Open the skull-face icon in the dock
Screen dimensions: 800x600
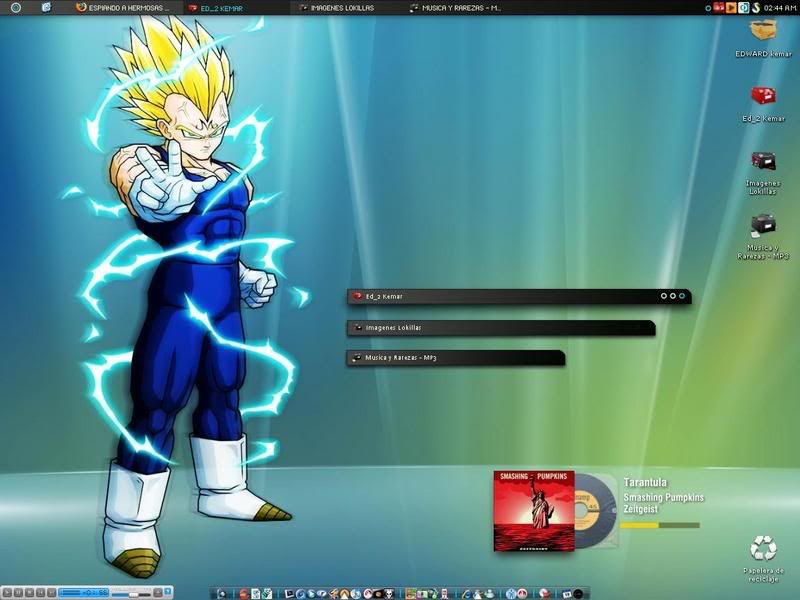(389, 594)
